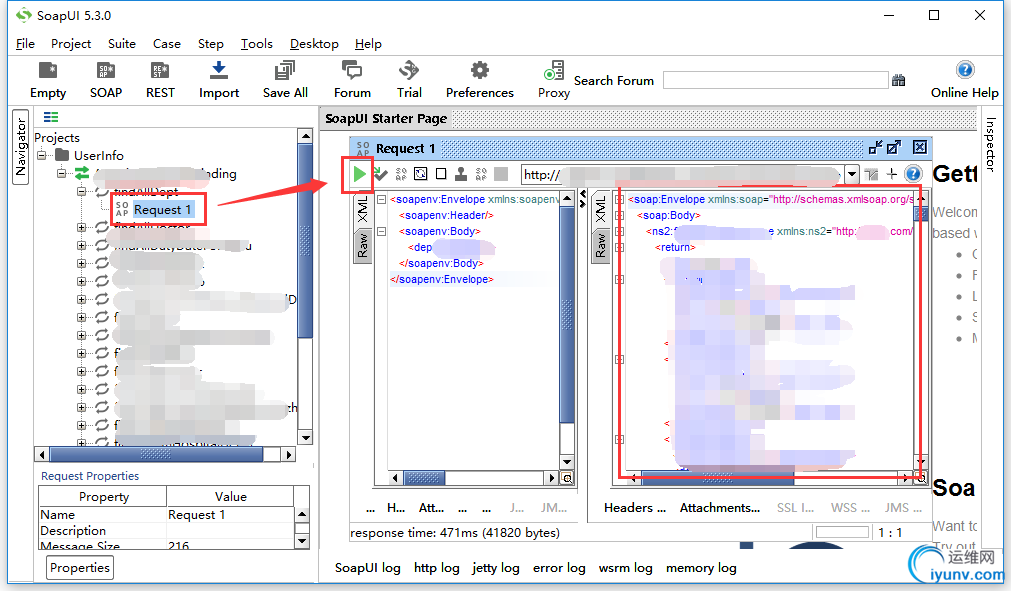1011x591 pixels.
Task: Open request help blue question icon
Action: click(913, 174)
